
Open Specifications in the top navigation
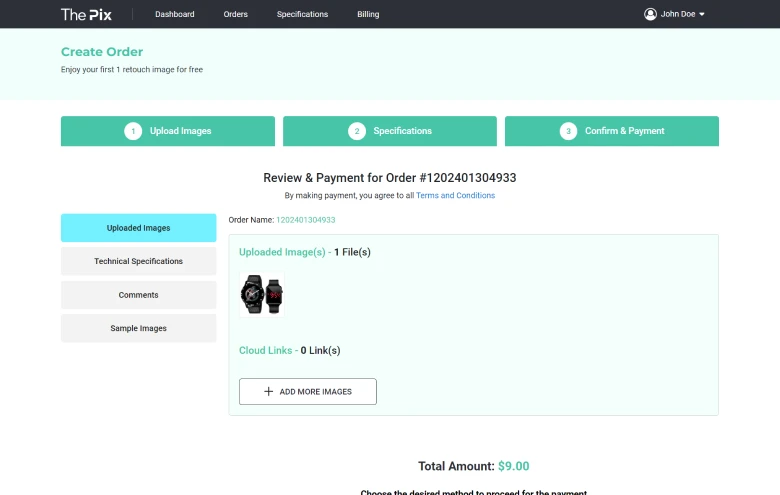click(302, 14)
